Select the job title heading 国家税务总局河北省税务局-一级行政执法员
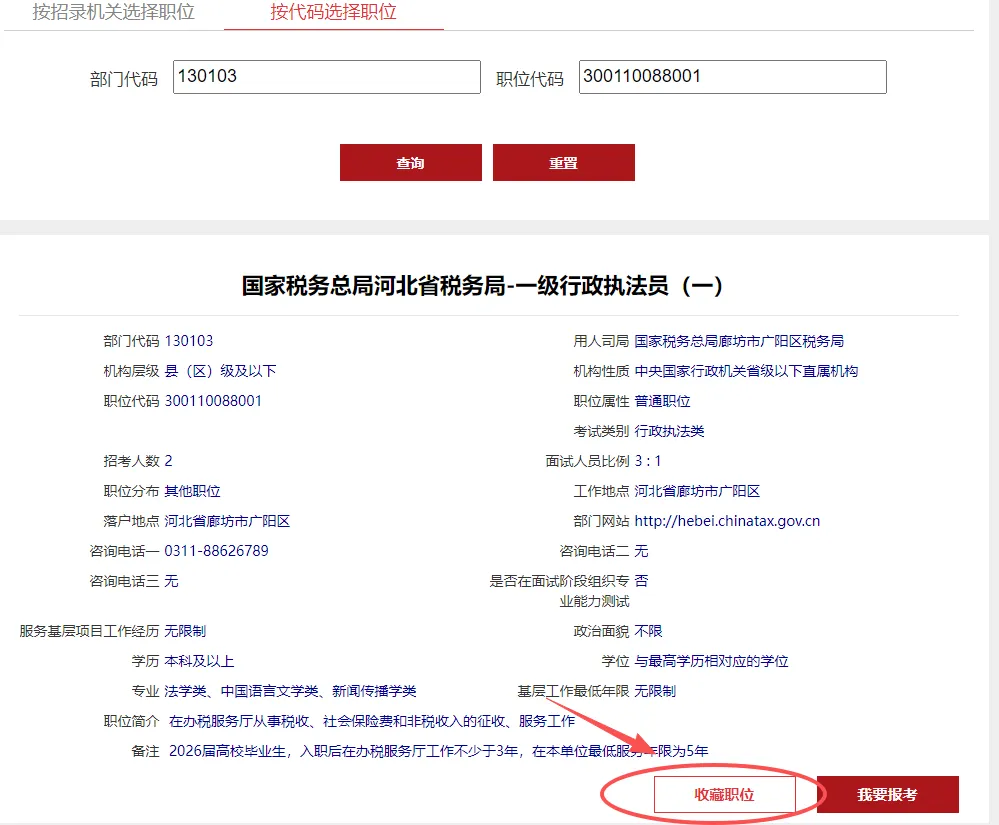Screen dimensions: 999x825 pos(482,285)
